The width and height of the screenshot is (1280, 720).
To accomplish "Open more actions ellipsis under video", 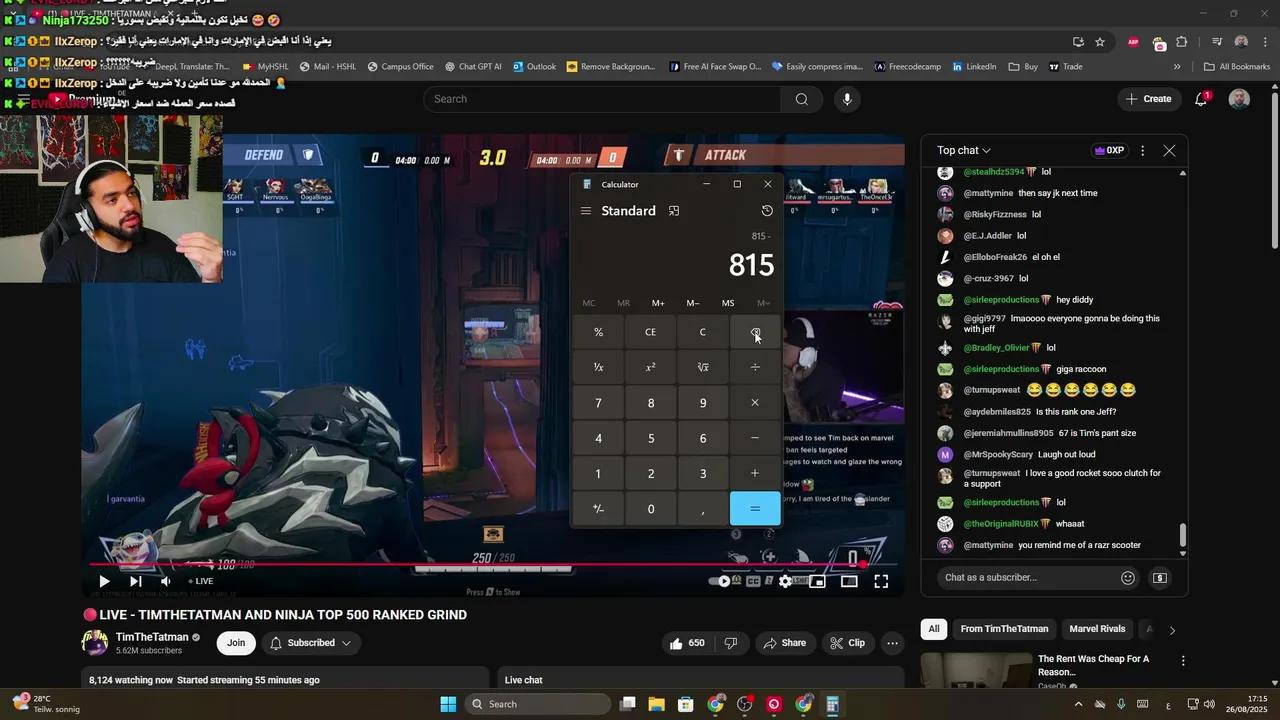I will click(x=892, y=643).
